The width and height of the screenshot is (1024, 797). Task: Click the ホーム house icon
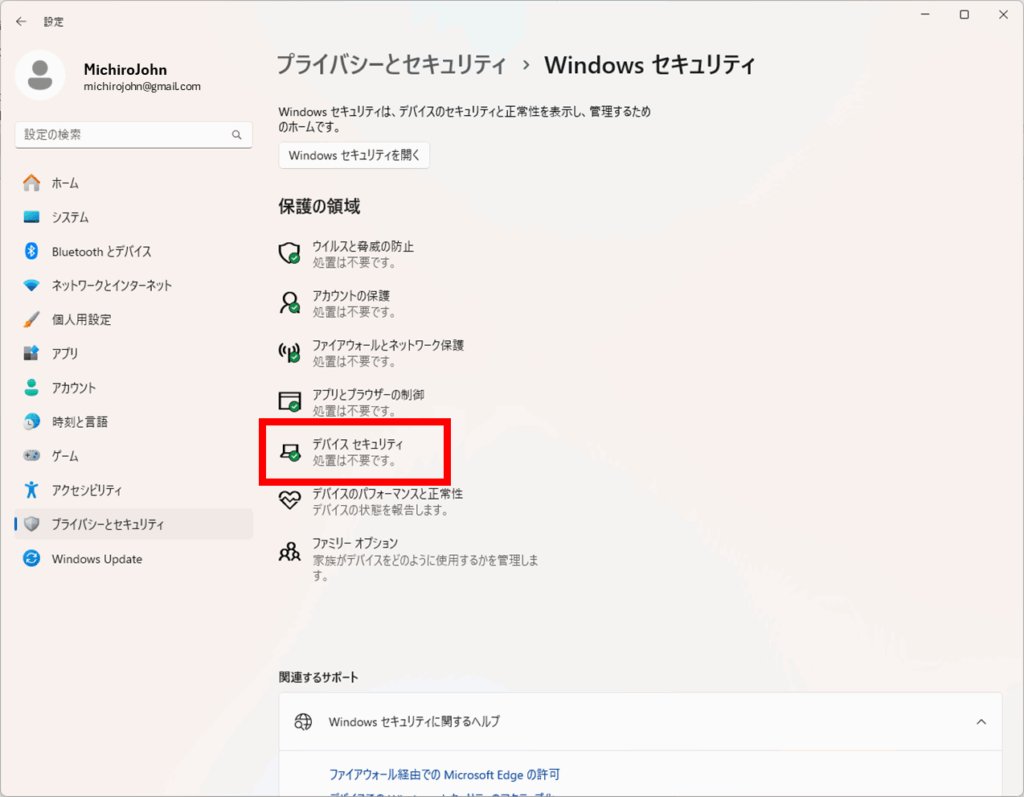pyautogui.click(x=31, y=183)
